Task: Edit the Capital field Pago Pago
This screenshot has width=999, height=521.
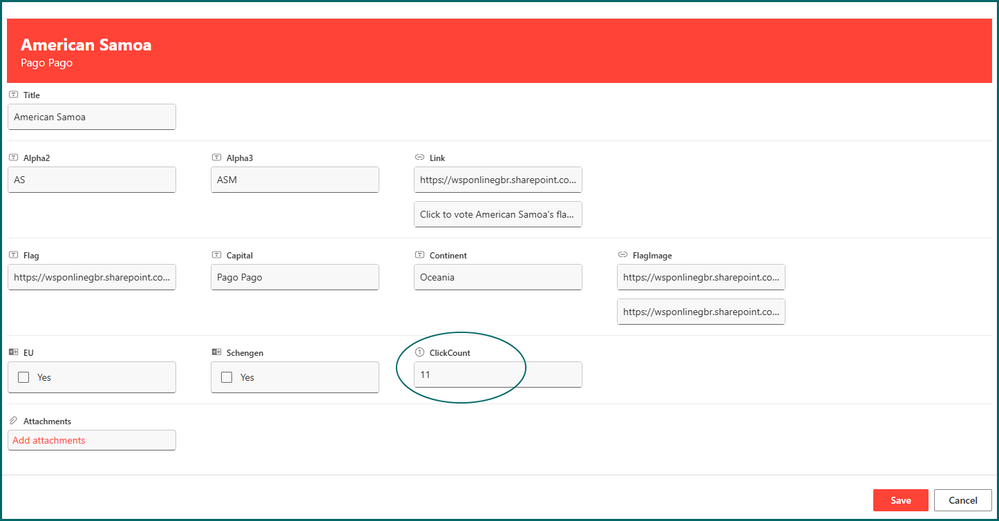Action: [295, 277]
